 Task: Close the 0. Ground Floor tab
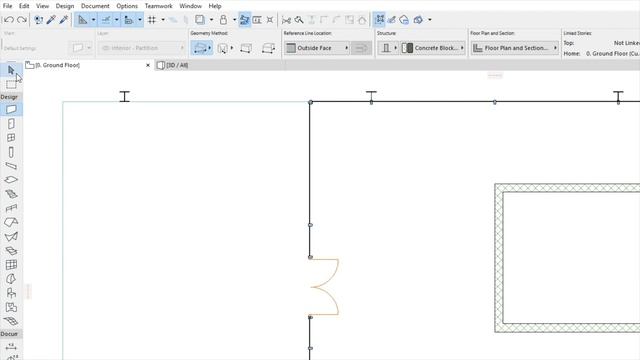click(148, 65)
